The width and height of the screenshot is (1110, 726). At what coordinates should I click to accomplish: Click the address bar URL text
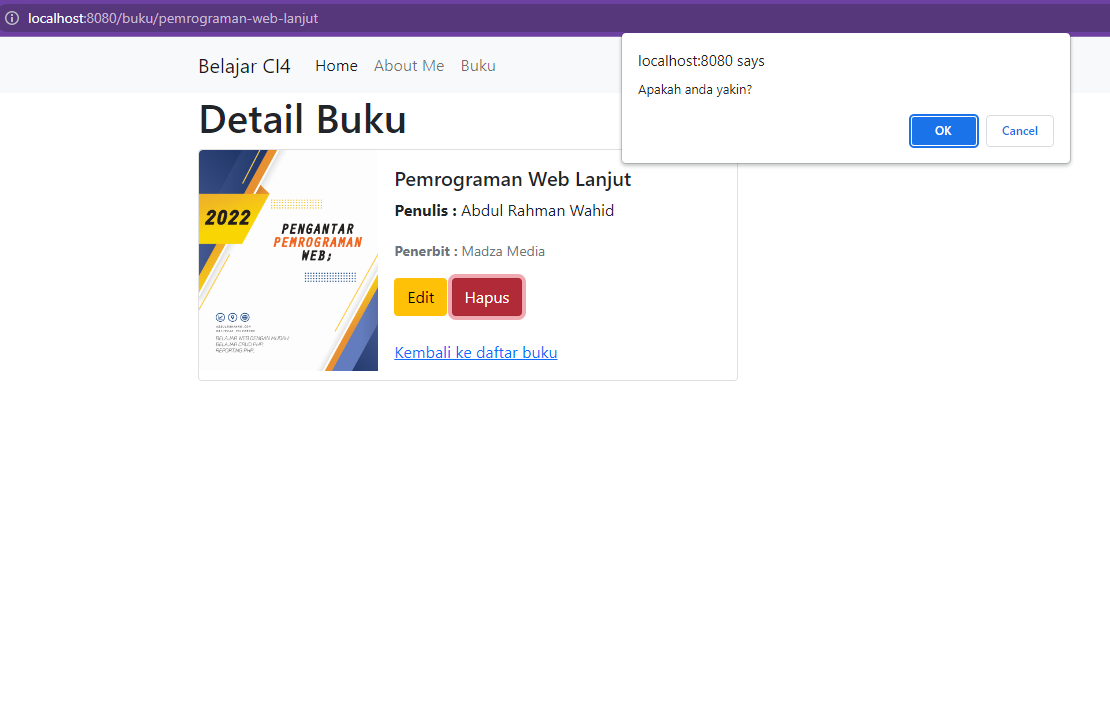point(173,18)
